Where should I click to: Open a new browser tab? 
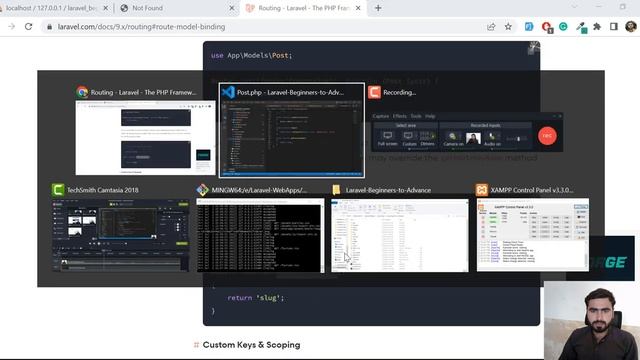[x=378, y=8]
